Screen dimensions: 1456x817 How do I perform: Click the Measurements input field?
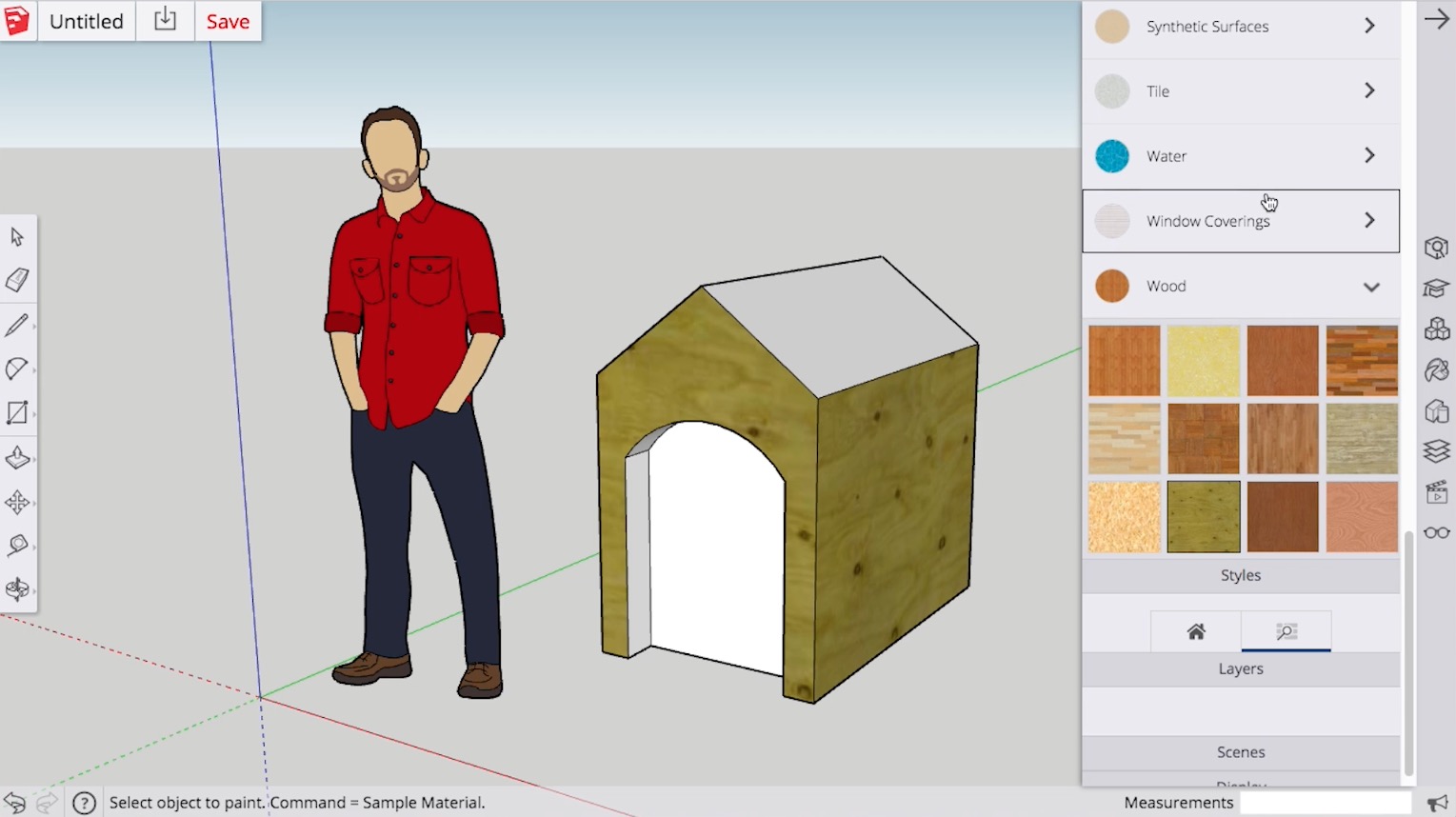[x=1324, y=803]
